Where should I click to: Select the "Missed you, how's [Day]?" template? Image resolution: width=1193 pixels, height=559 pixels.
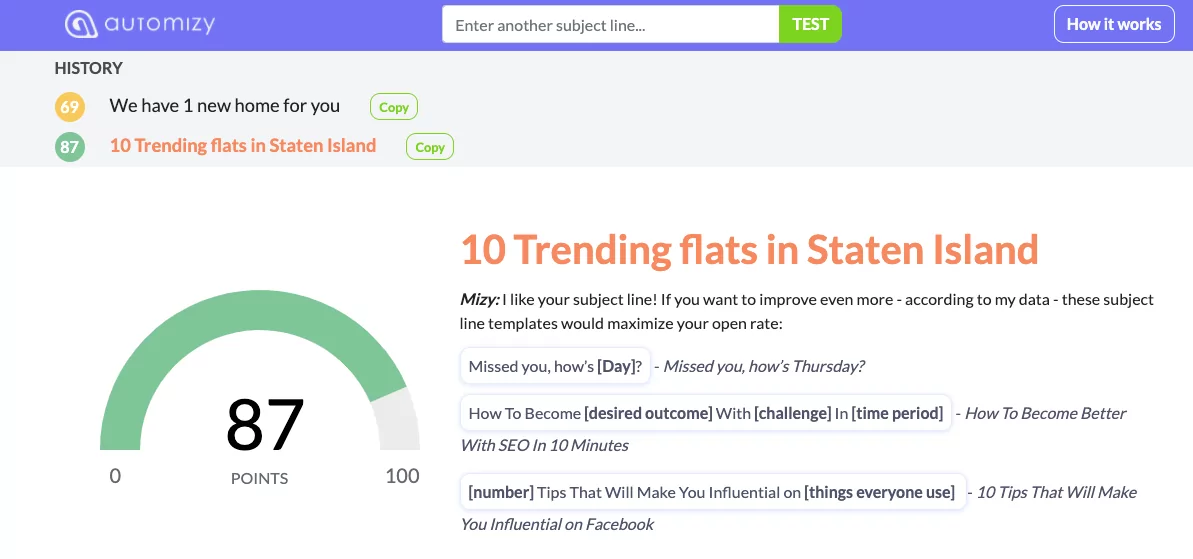point(555,366)
